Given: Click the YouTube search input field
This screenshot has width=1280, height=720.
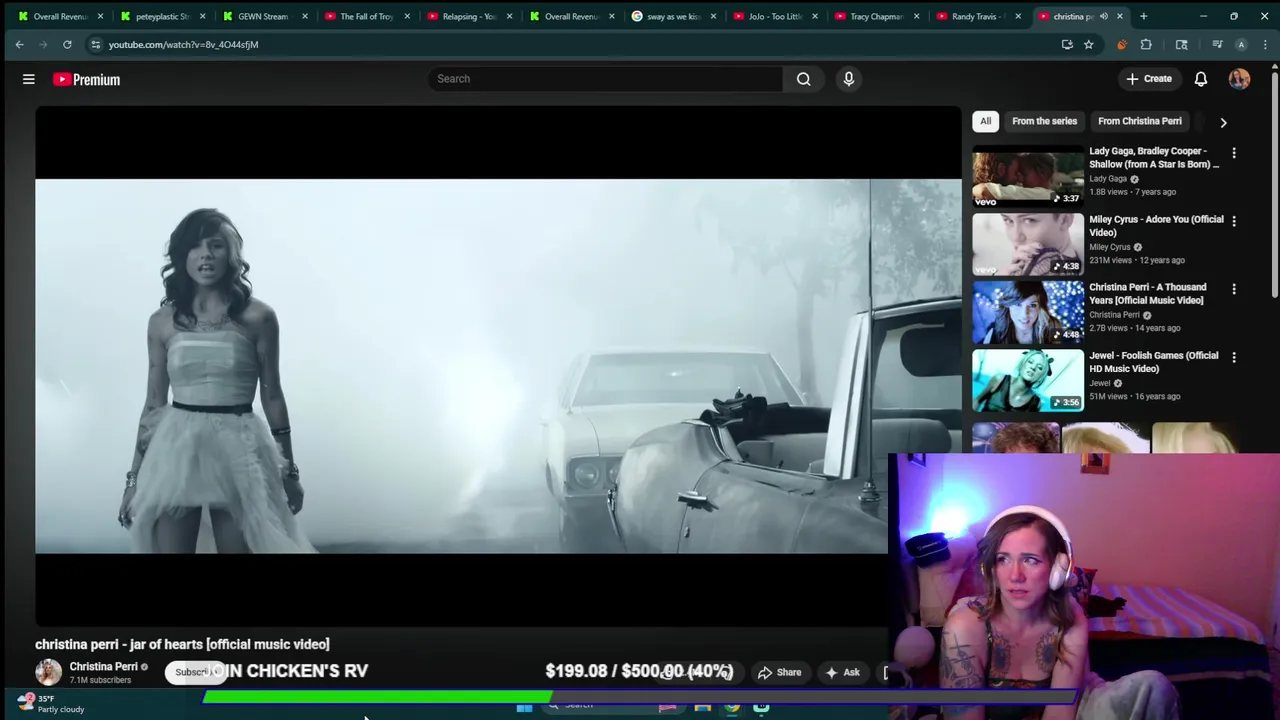Looking at the screenshot, I should click(606, 79).
